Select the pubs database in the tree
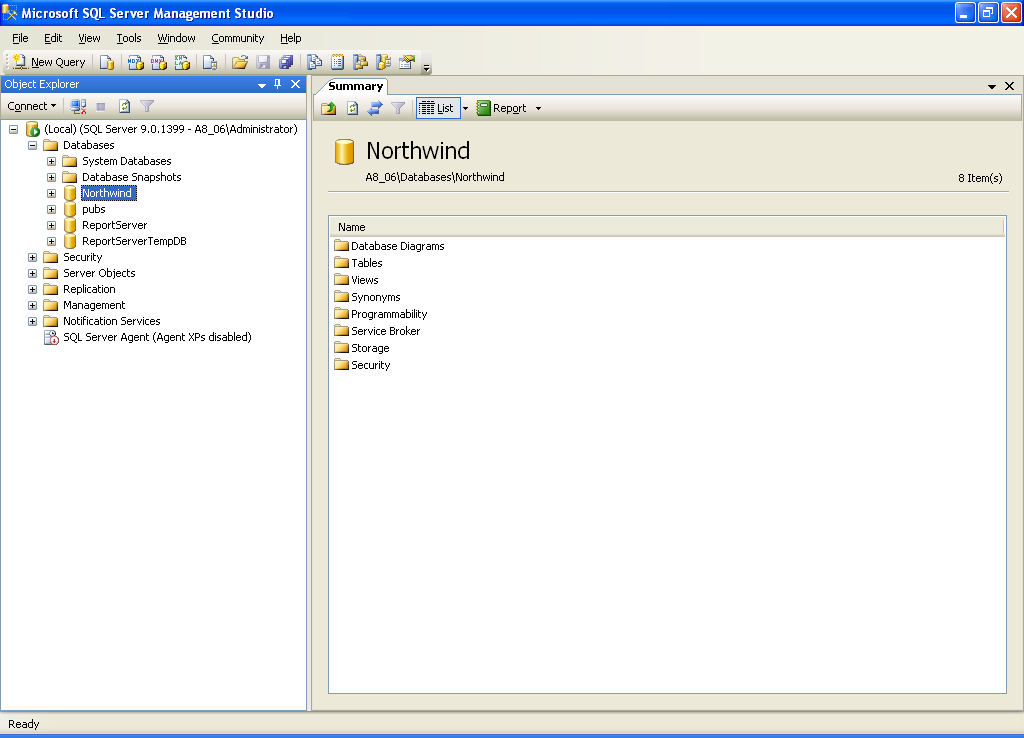Viewport: 1024px width, 738px height. 95,208
